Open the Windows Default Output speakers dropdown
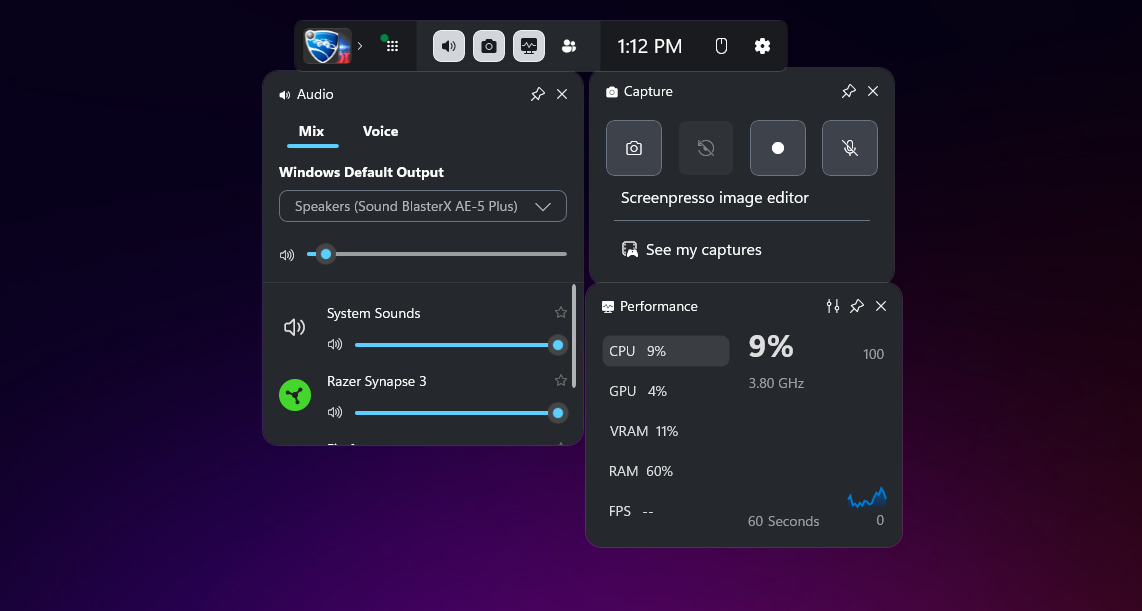This screenshot has width=1142, height=611. point(423,206)
